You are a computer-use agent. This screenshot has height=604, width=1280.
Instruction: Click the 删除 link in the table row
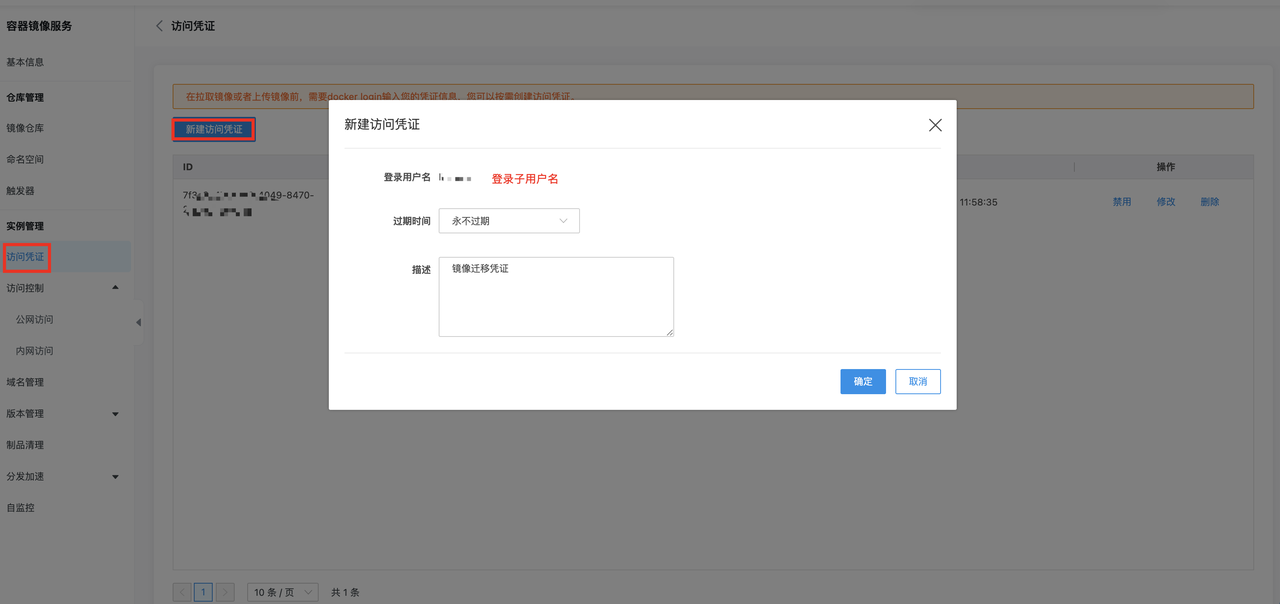click(1210, 202)
